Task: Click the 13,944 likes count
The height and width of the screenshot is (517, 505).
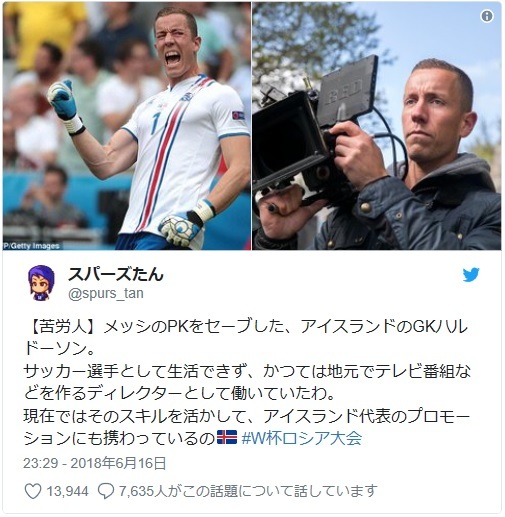Action: tap(67, 491)
